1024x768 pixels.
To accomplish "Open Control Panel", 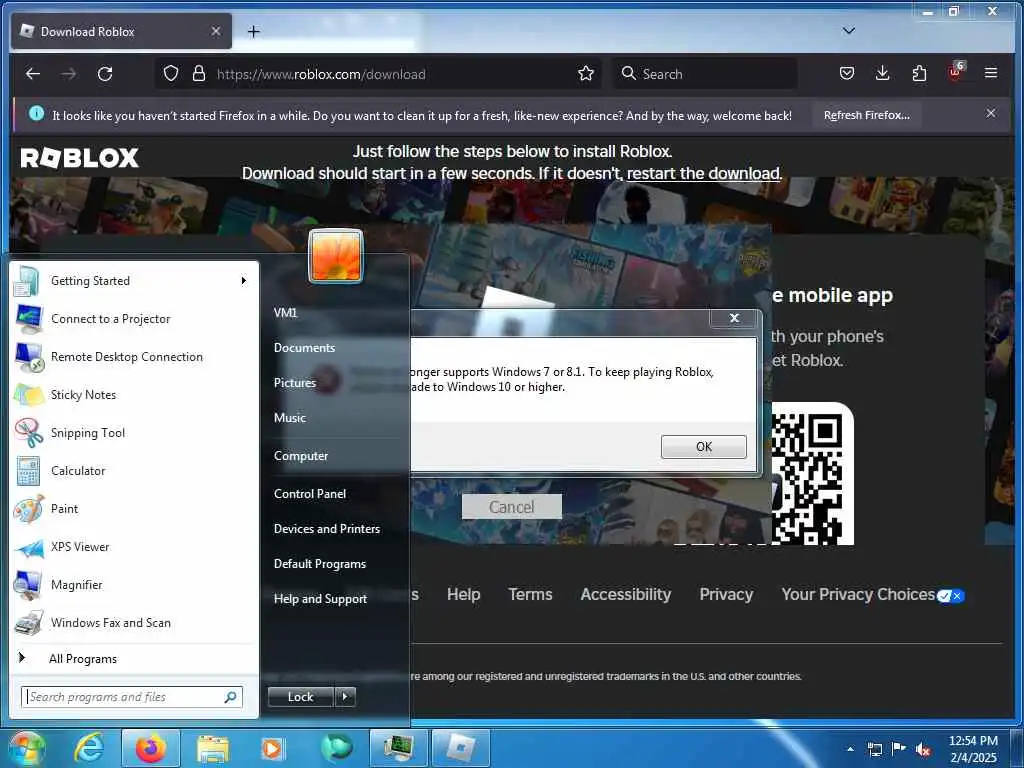I will click(310, 494).
